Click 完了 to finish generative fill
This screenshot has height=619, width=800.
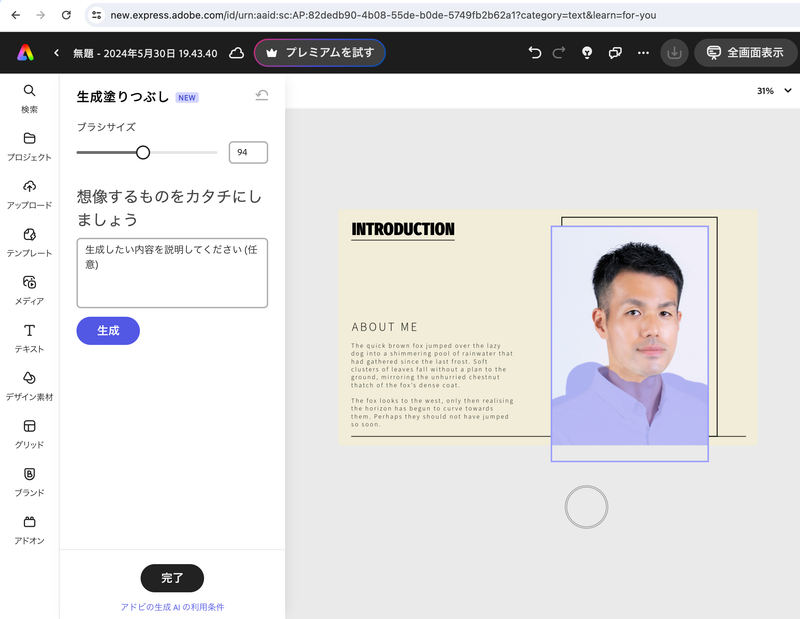pyautogui.click(x=171, y=578)
